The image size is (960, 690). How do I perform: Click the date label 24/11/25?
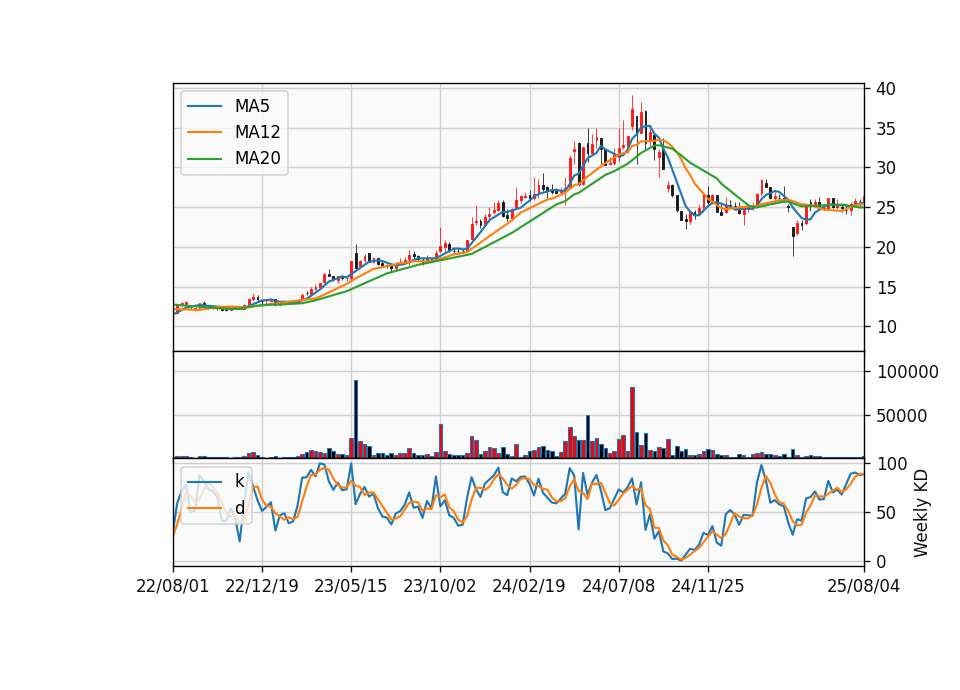(708, 586)
